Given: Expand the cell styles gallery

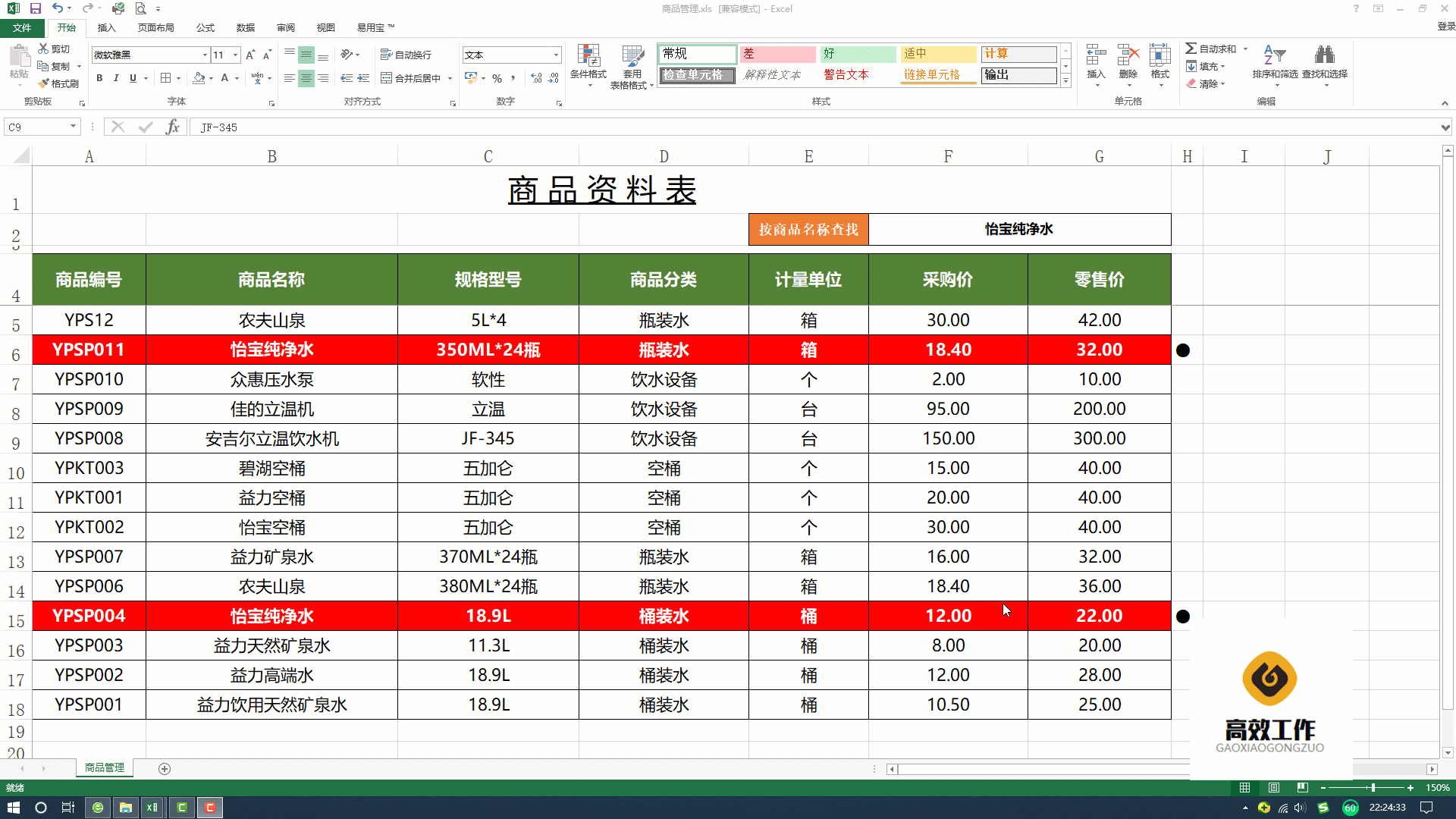Looking at the screenshot, I should point(1065,80).
